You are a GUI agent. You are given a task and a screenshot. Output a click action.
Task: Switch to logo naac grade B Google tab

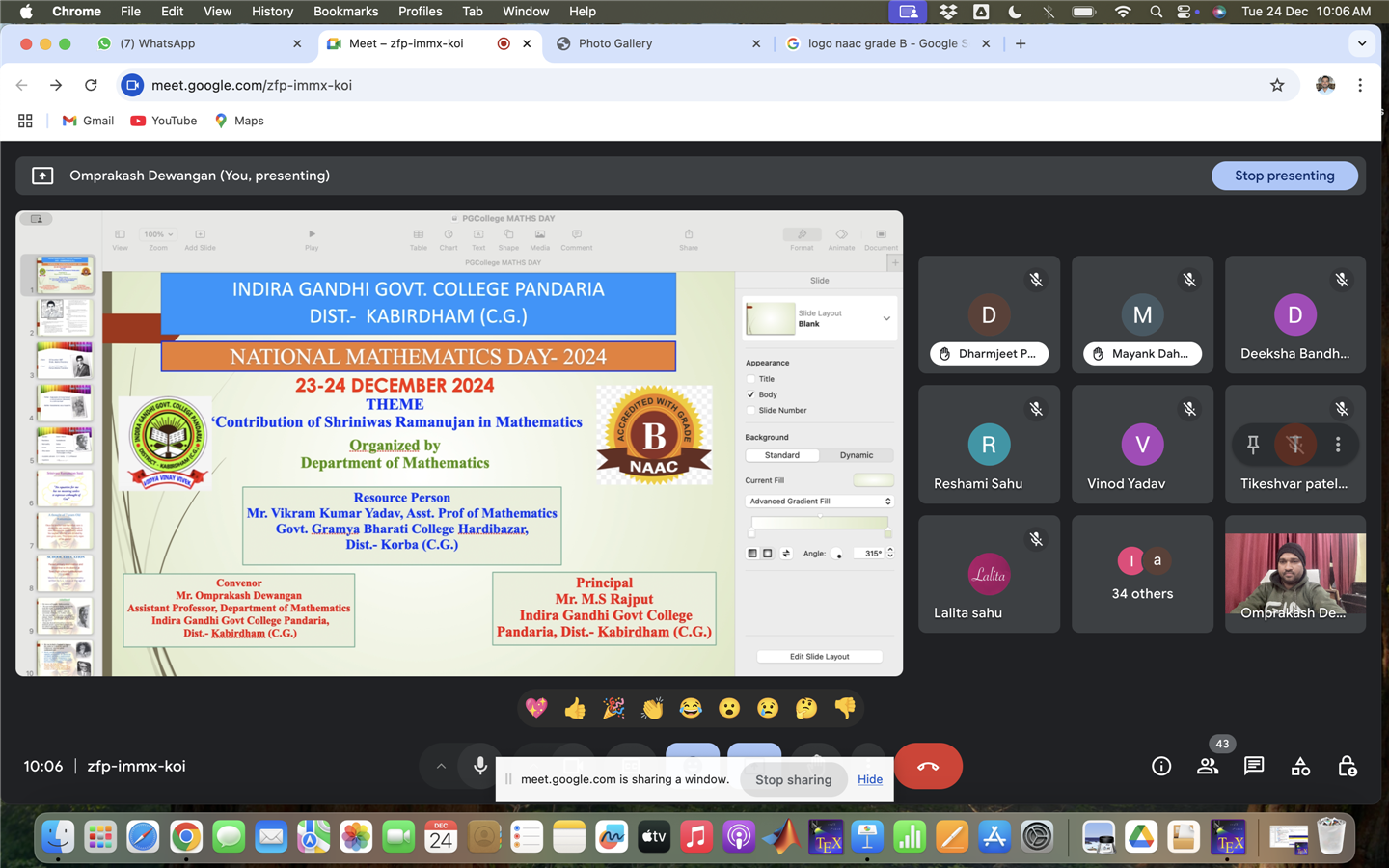click(887, 43)
